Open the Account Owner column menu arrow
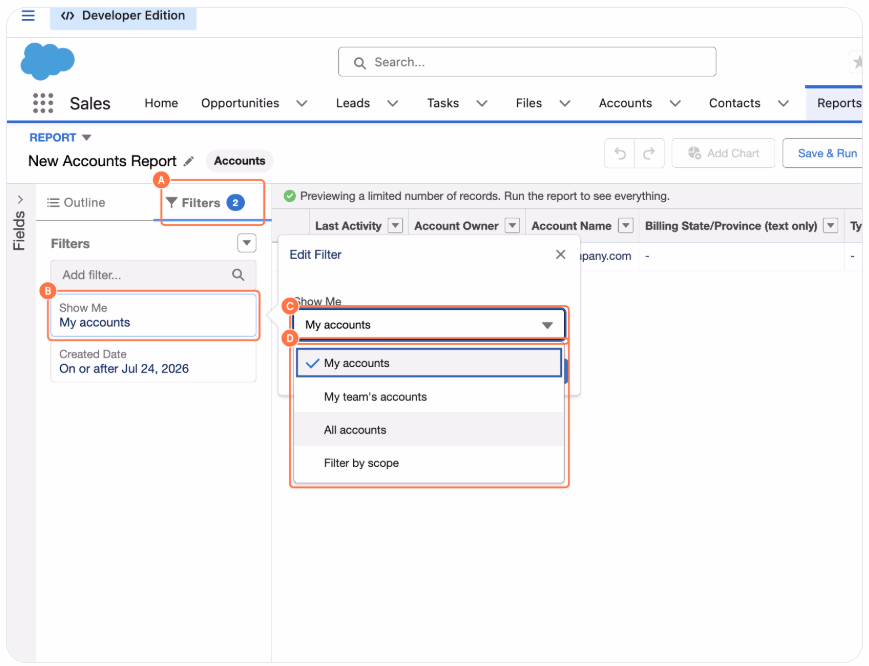 click(x=513, y=226)
